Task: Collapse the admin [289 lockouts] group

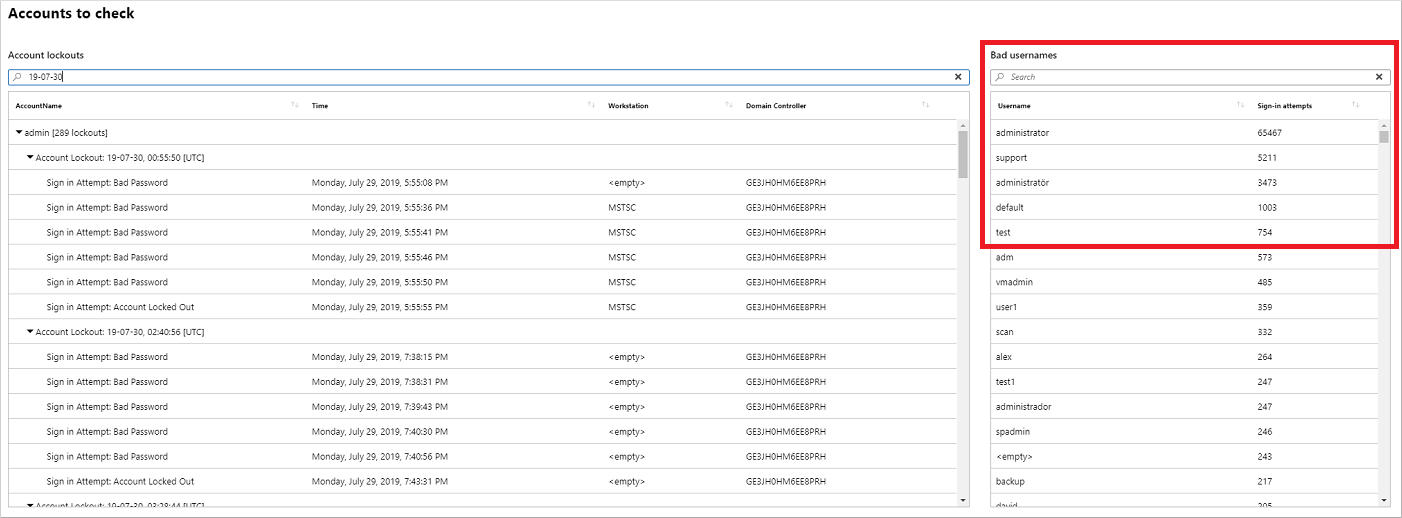Action: click(x=19, y=132)
